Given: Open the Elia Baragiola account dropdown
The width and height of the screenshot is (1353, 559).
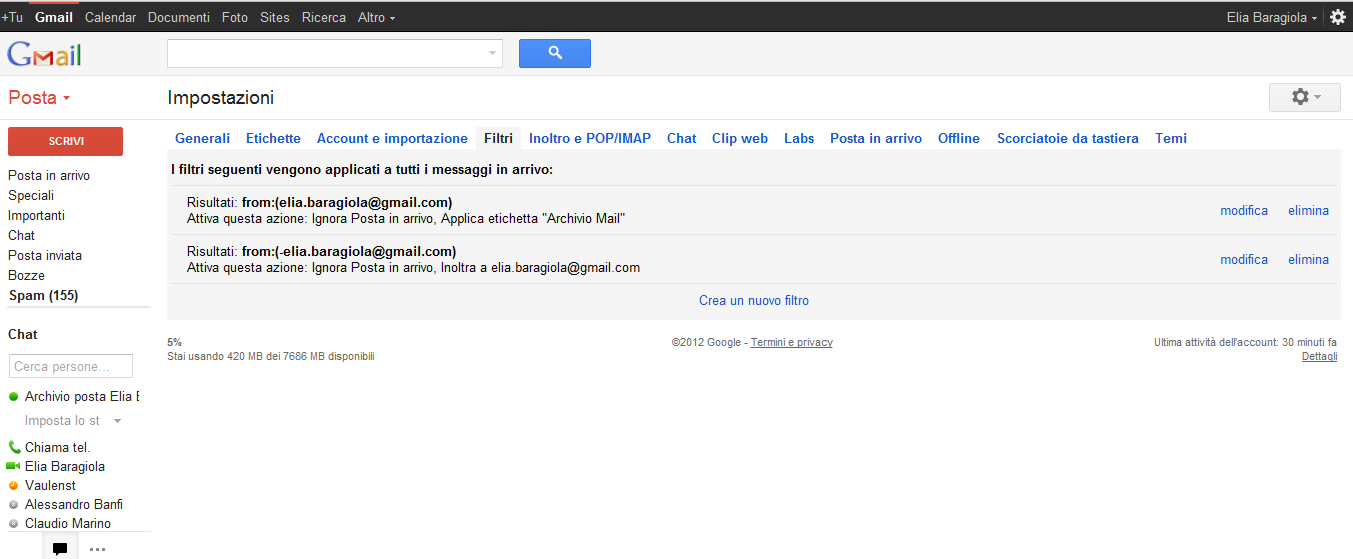Looking at the screenshot, I should [x=1272, y=17].
